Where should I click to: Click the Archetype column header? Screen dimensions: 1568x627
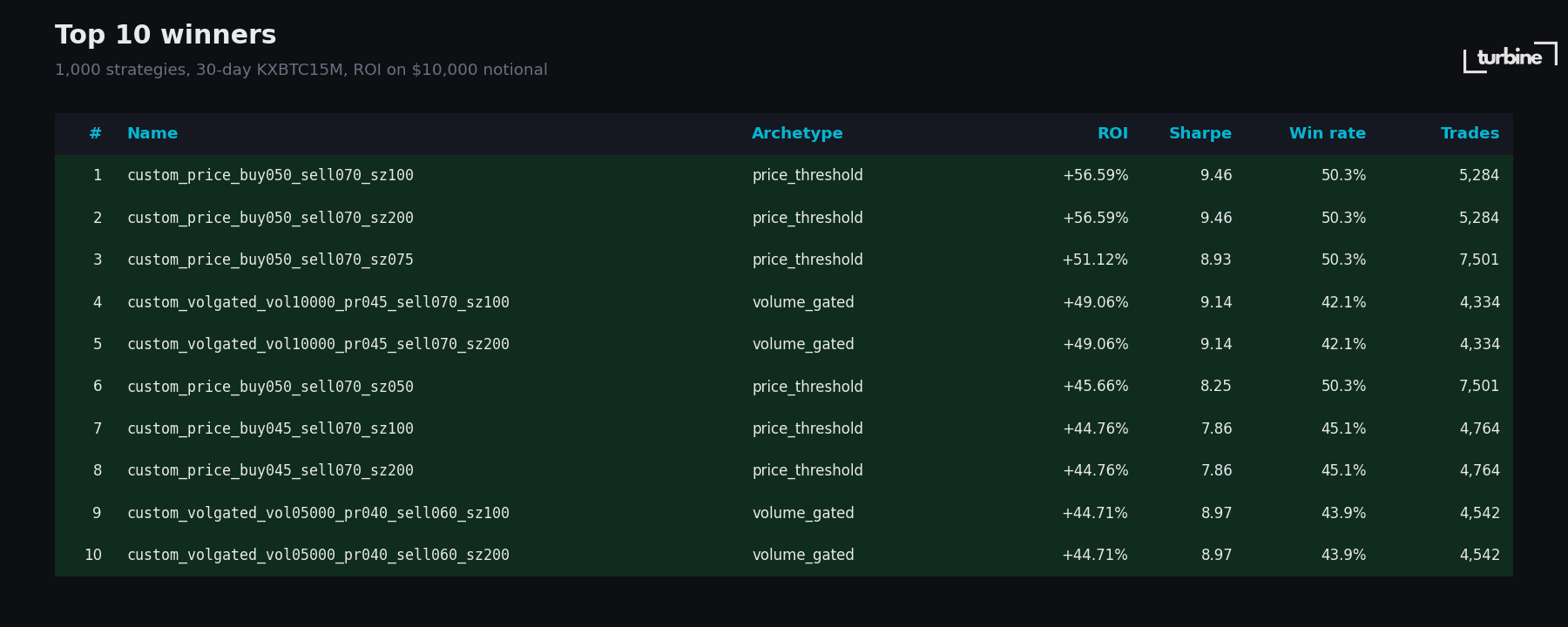tap(797, 133)
